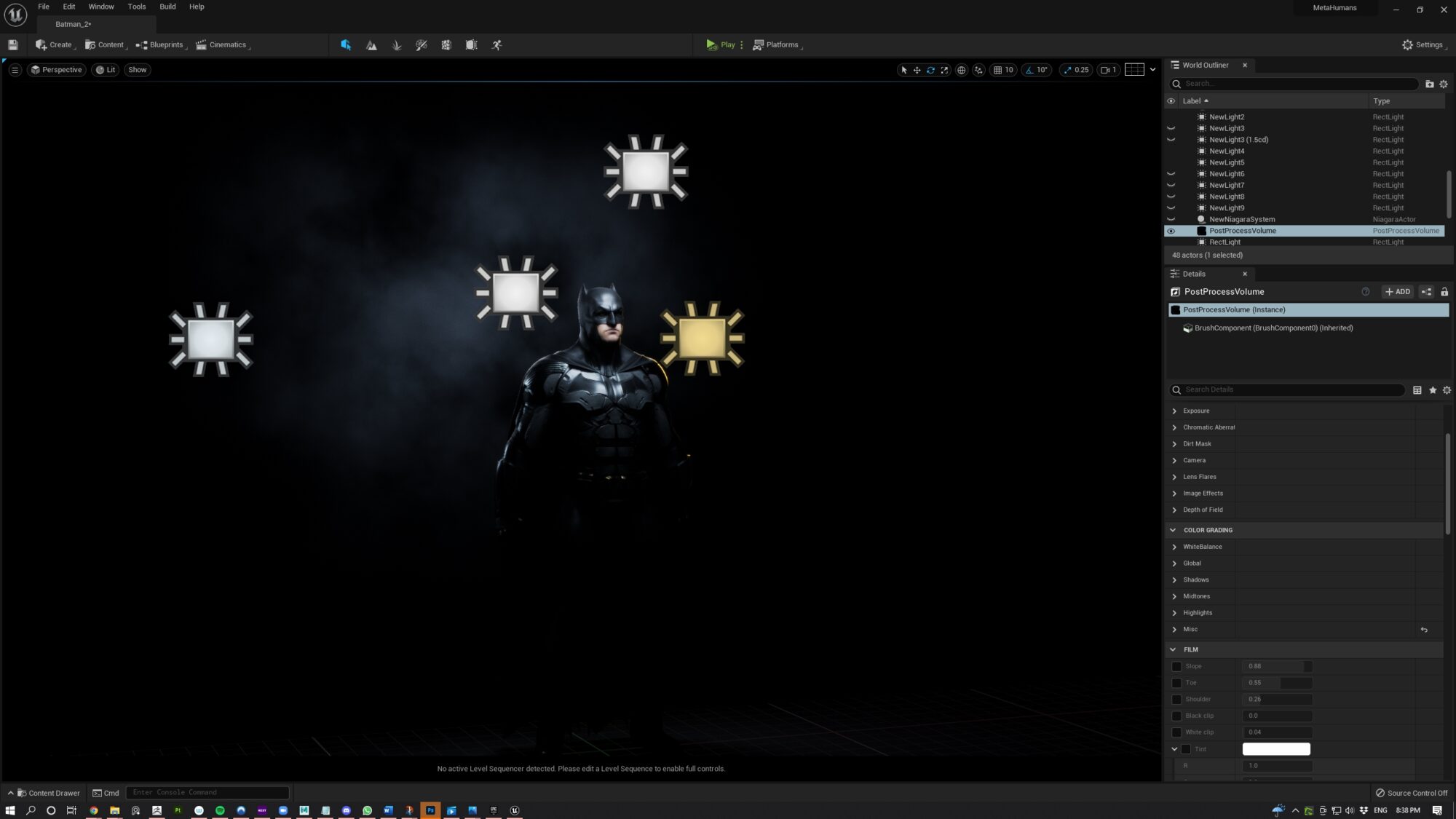Enable the Slope checkbox under Film
This screenshot has height=819, width=1456.
click(x=1176, y=666)
